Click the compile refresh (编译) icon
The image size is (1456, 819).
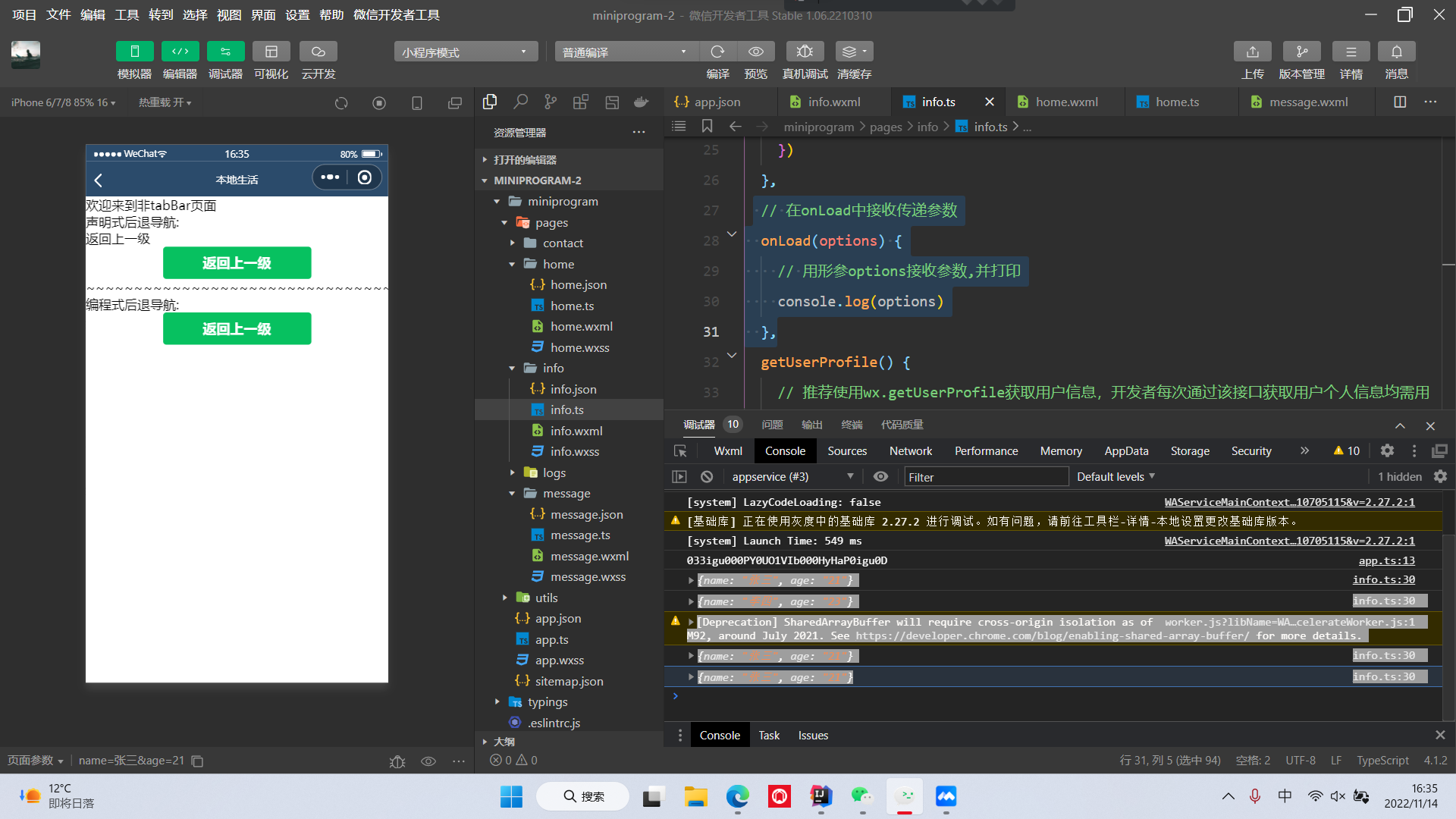click(x=717, y=52)
